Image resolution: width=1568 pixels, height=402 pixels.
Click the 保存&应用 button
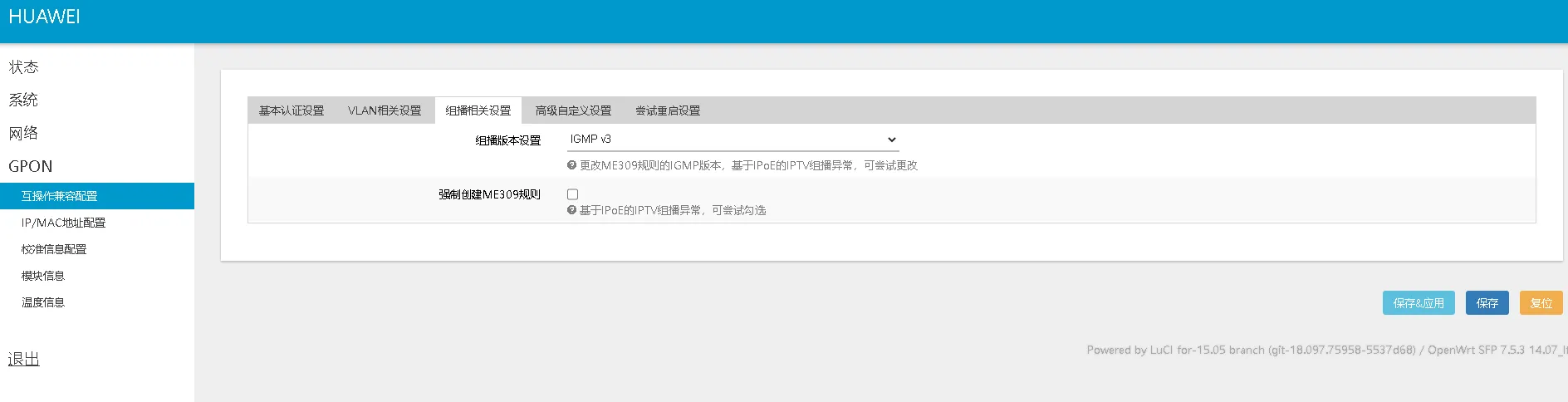click(1419, 303)
